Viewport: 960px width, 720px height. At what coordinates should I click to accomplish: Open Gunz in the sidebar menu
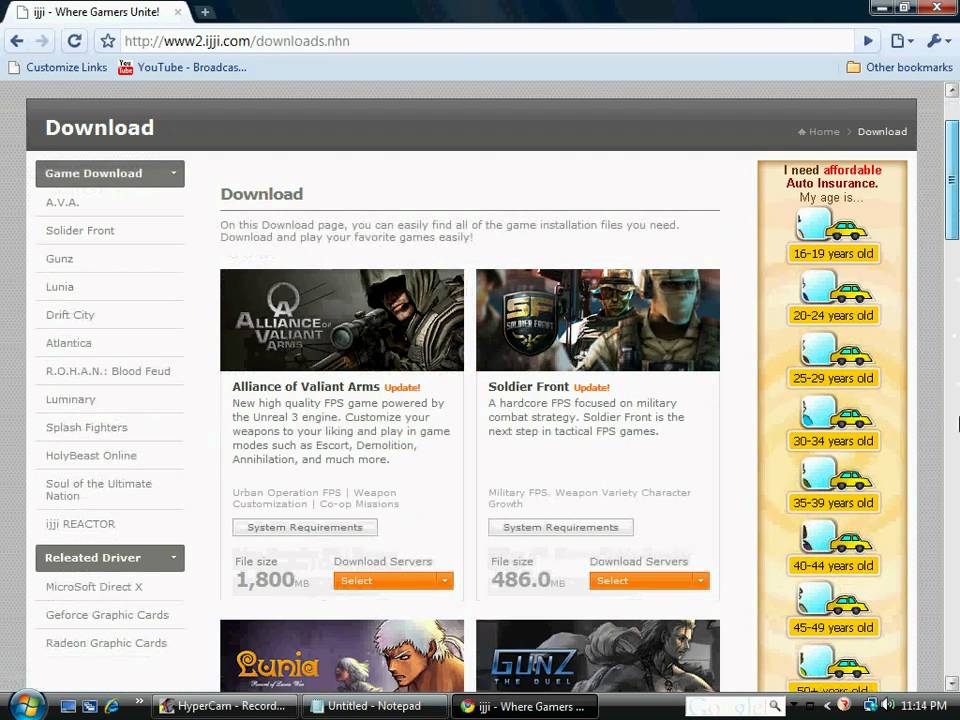click(x=59, y=258)
